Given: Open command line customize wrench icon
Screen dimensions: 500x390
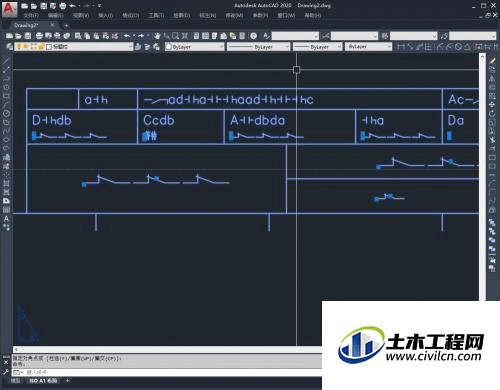Looking at the screenshot, I should pos(6,372).
